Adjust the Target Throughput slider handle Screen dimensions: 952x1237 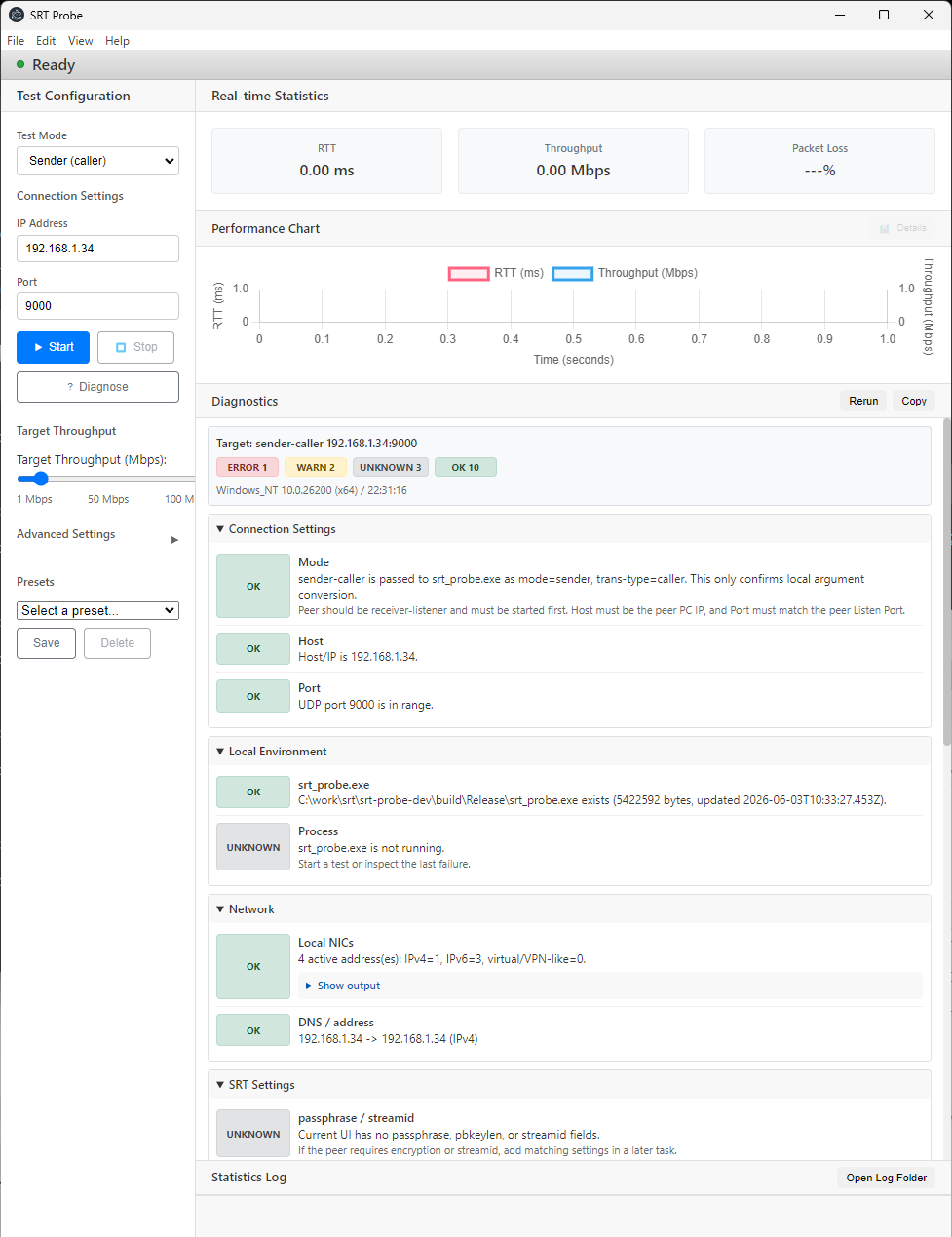40,479
